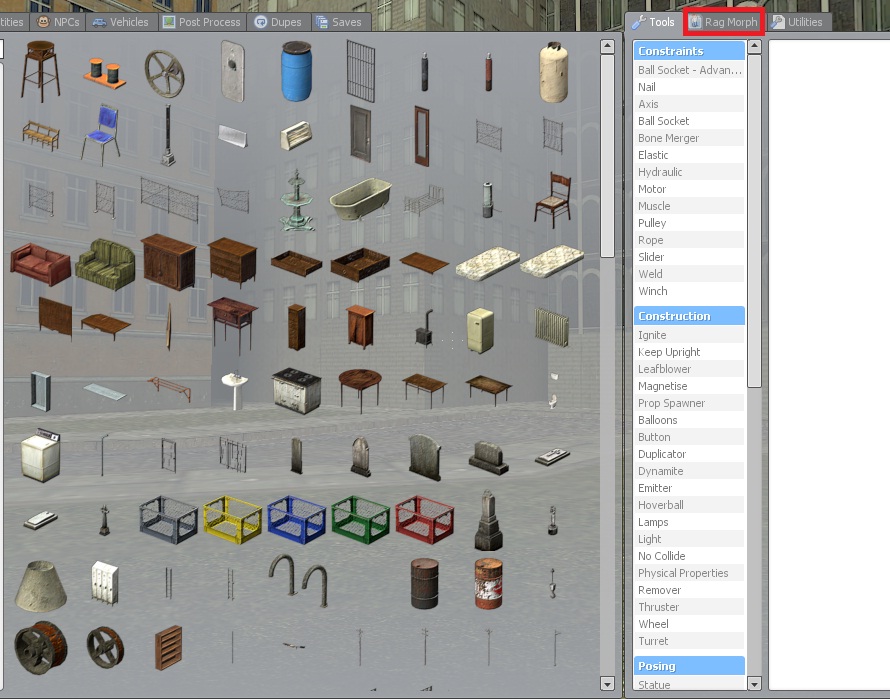
Task: Click the tool list scroll-up arrow
Action: [754, 46]
